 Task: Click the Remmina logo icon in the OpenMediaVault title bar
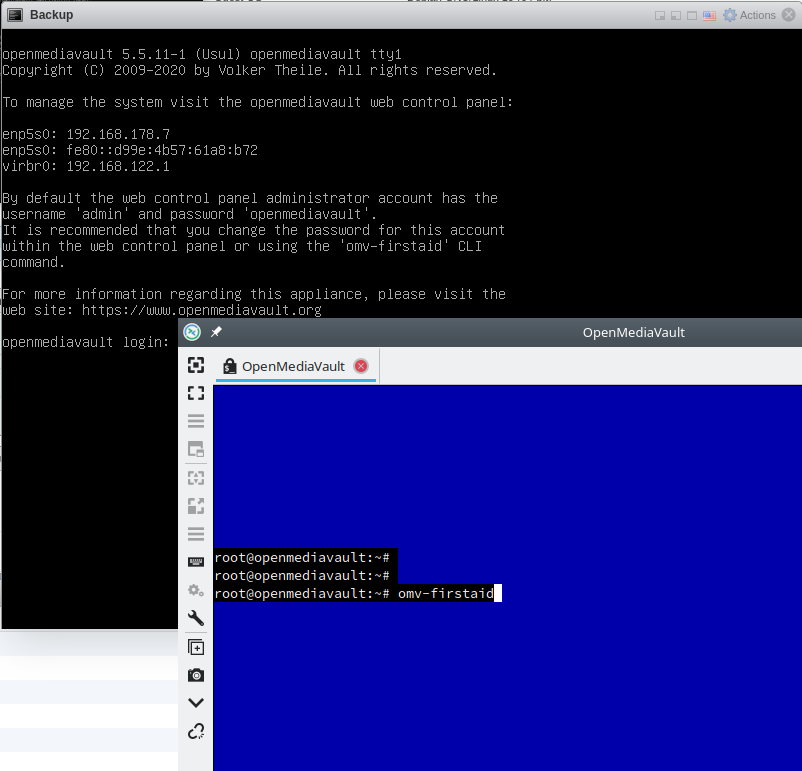(x=192, y=333)
